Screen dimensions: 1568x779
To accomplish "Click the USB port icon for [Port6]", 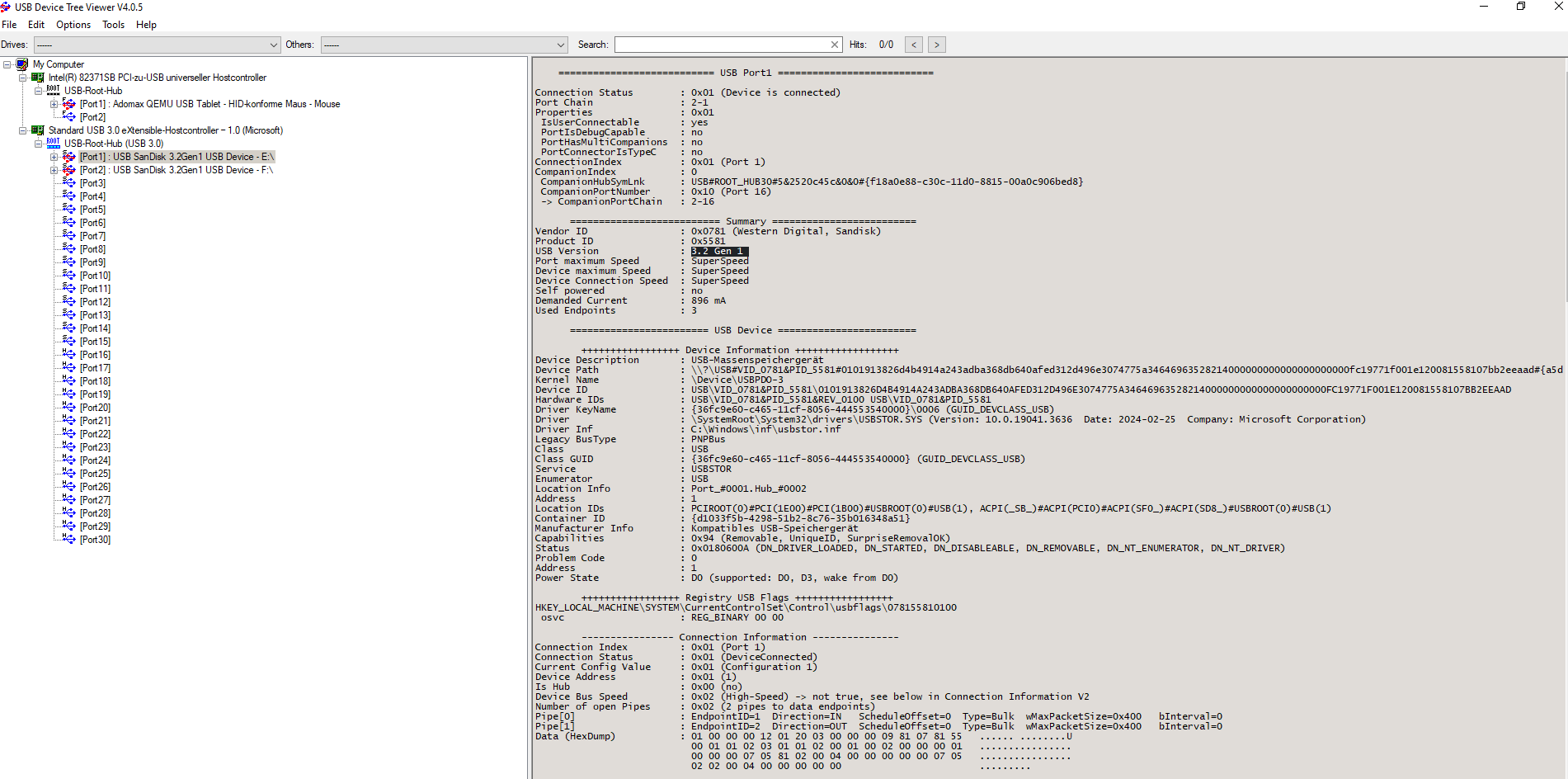I will click(x=69, y=223).
